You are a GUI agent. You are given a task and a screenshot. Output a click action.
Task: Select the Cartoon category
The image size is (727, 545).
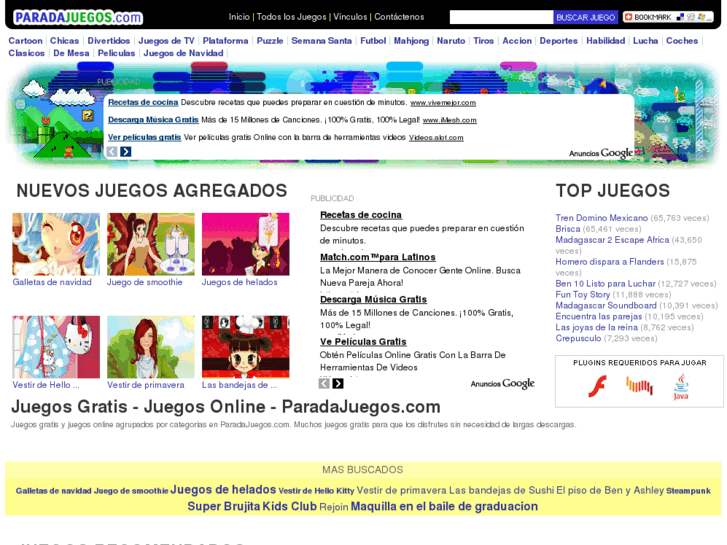coord(26,41)
